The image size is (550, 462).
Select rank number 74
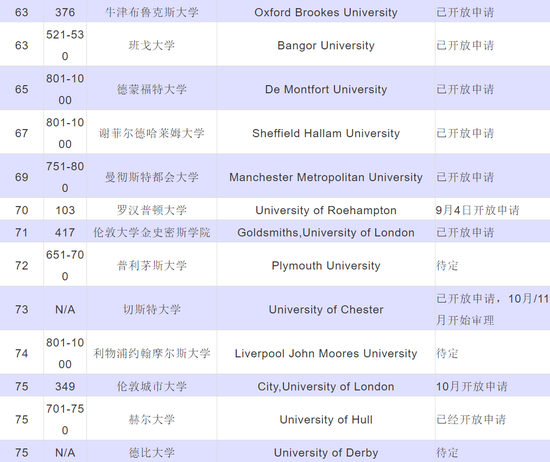(x=21, y=353)
